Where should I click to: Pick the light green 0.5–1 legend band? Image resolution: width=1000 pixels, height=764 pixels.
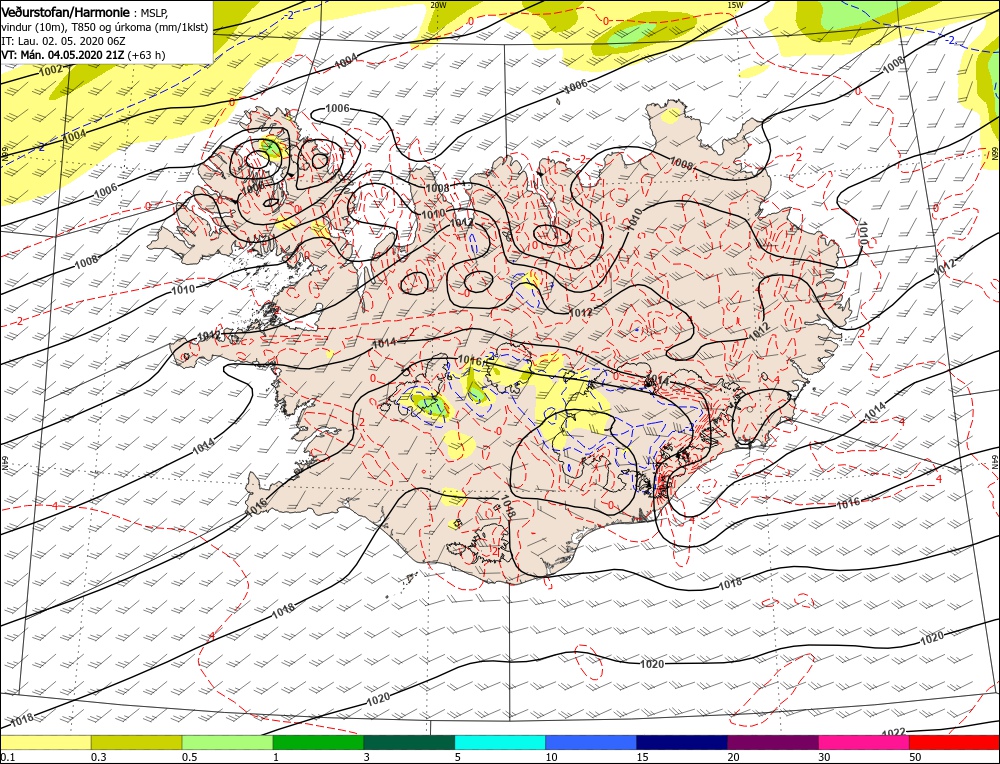227,742
